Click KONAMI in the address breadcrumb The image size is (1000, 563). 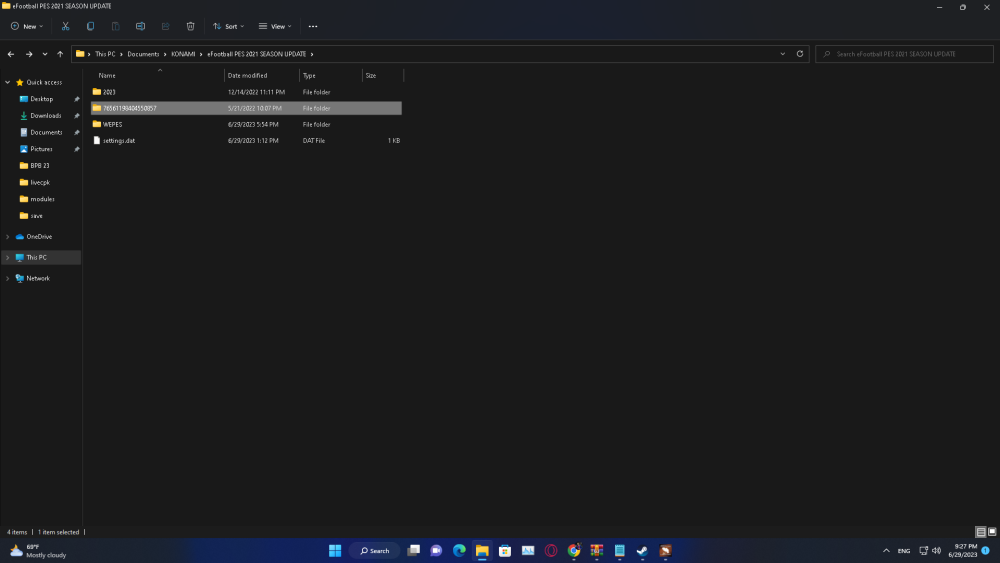point(183,54)
